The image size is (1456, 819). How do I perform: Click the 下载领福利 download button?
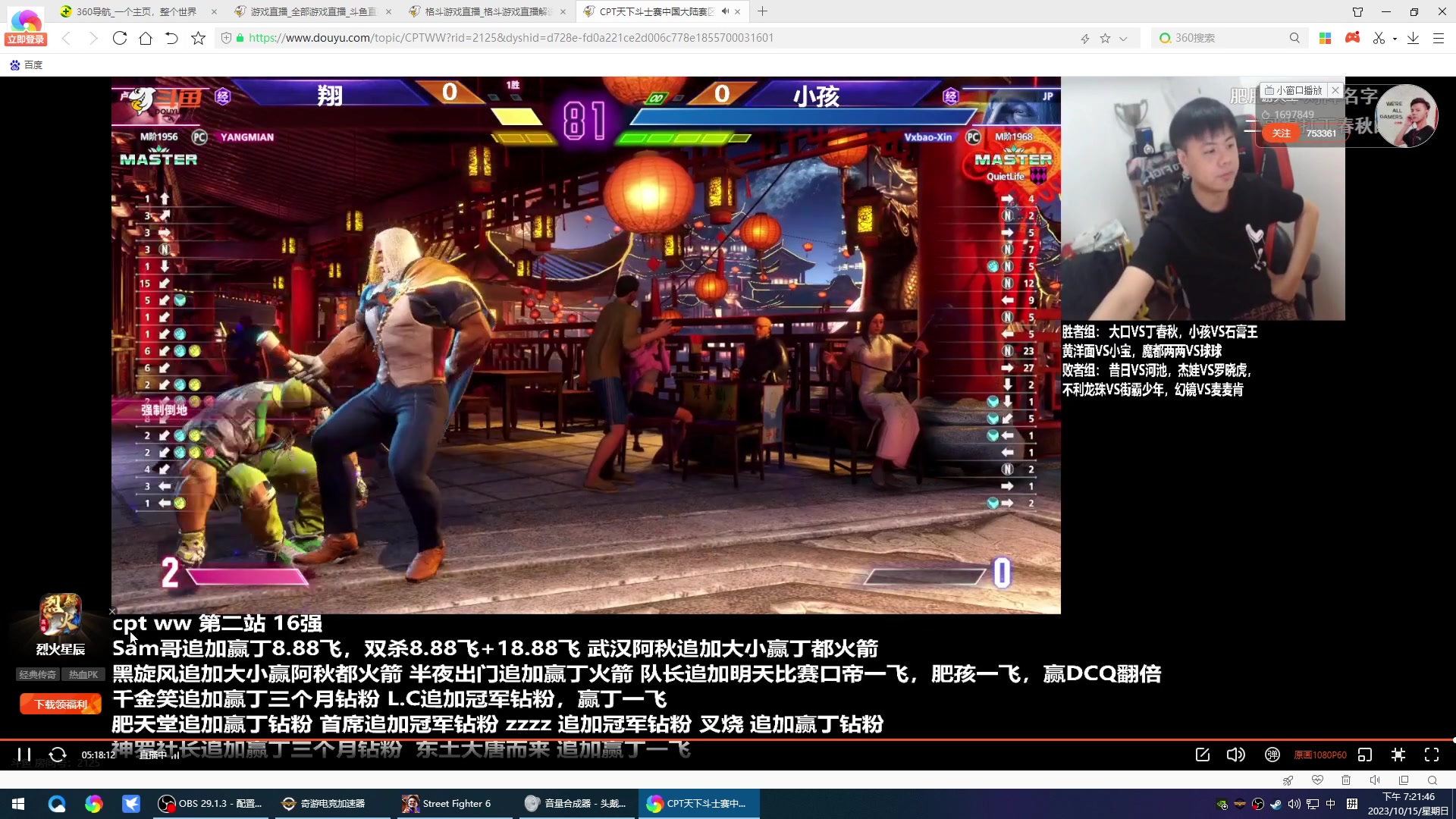tap(61, 704)
